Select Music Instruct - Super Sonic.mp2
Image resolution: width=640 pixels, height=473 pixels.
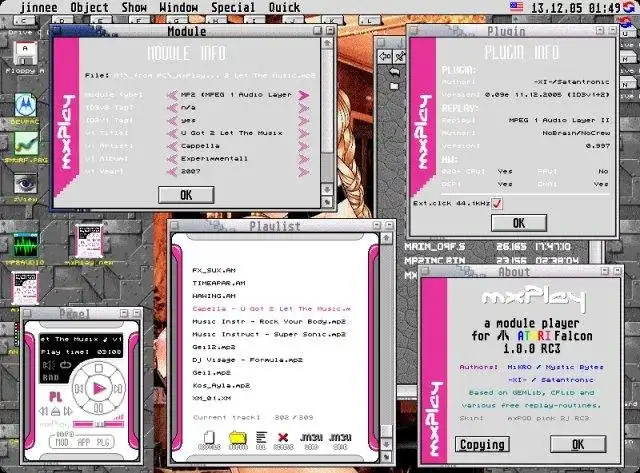pos(269,334)
